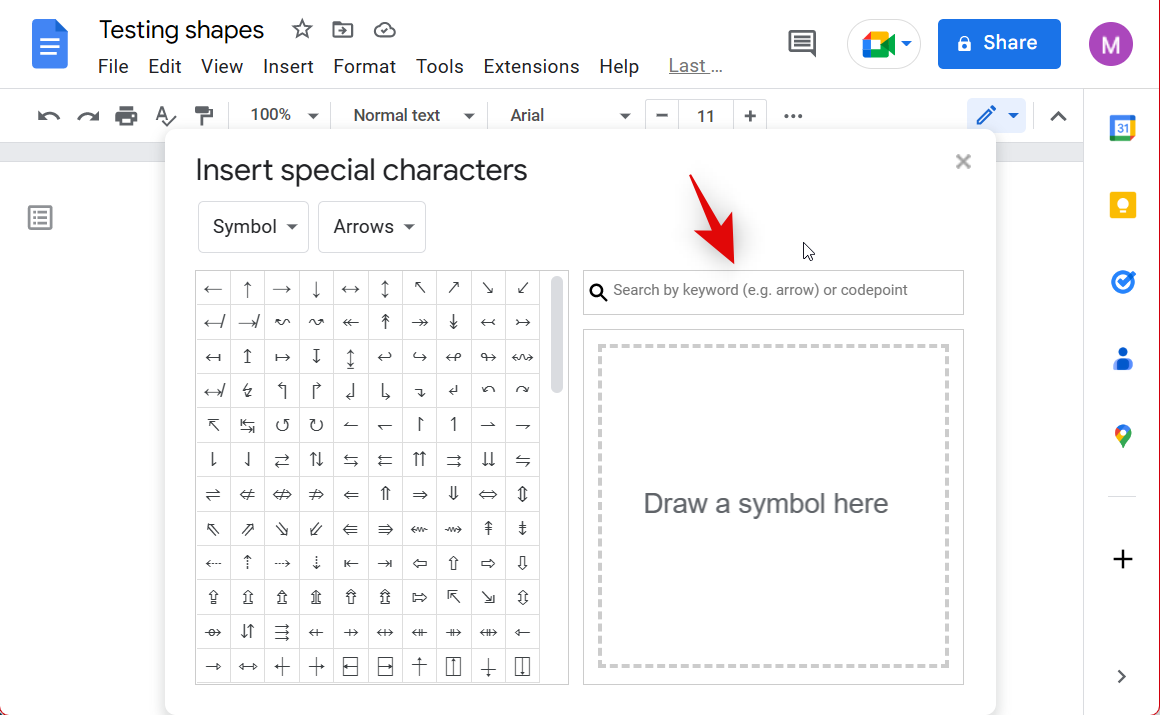Viewport: 1160px width, 715px height.
Task: Insert the north east arrow symbol
Action: pos(453,289)
